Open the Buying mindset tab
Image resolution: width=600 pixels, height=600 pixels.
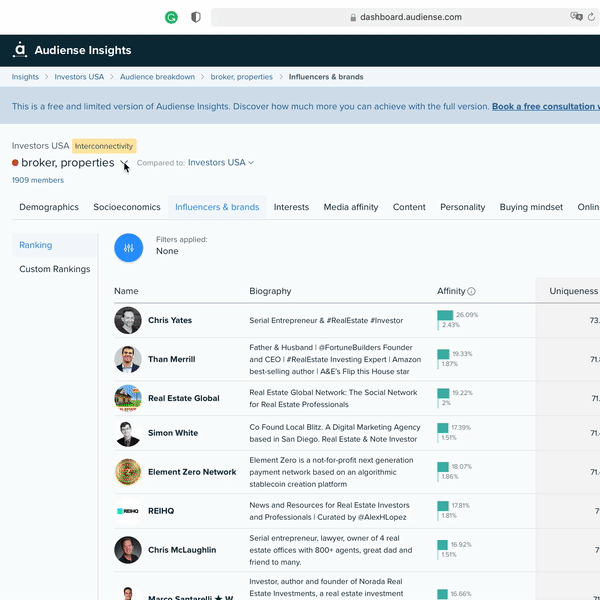[531, 207]
